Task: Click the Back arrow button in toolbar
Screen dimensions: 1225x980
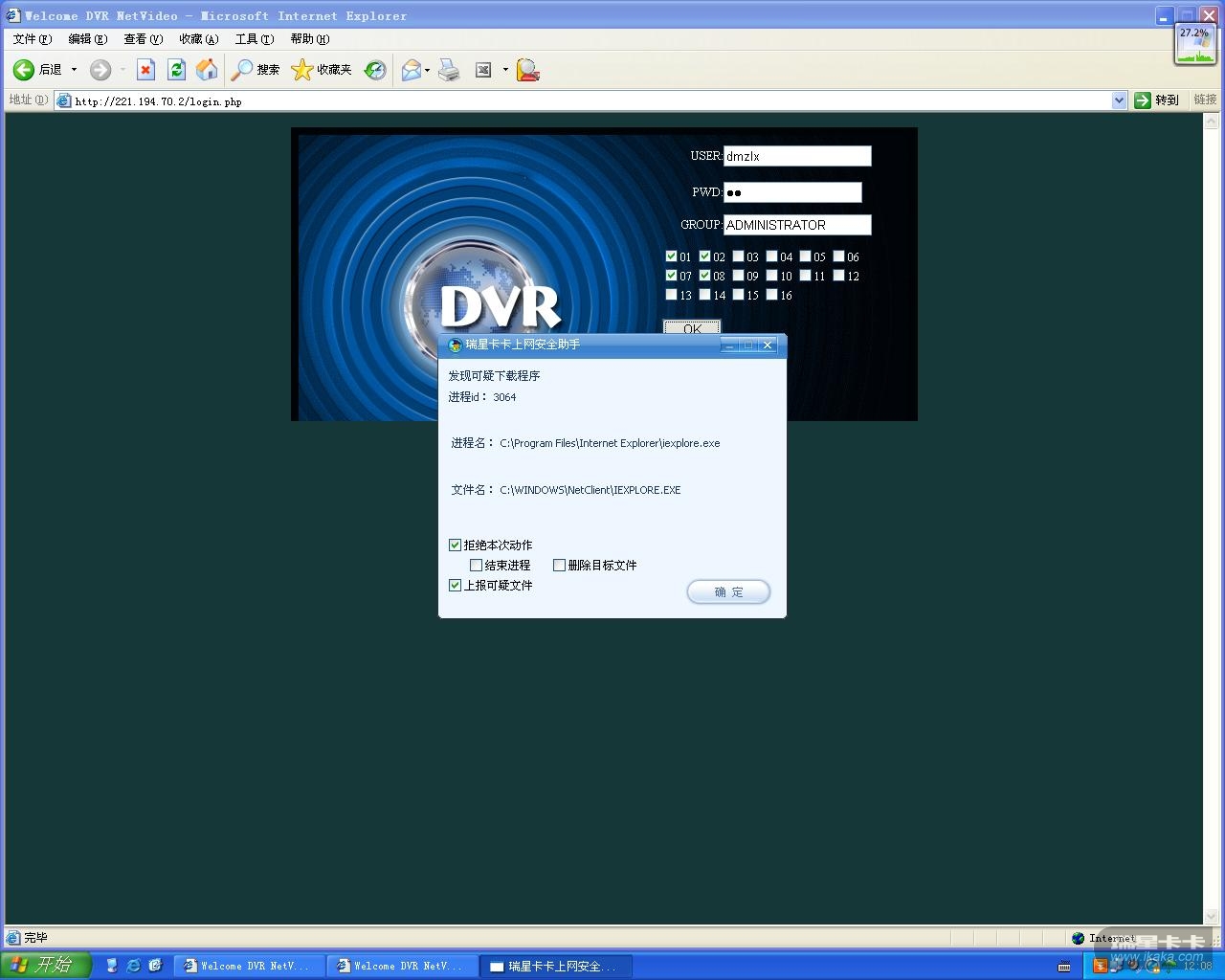Action: pyautogui.click(x=24, y=70)
